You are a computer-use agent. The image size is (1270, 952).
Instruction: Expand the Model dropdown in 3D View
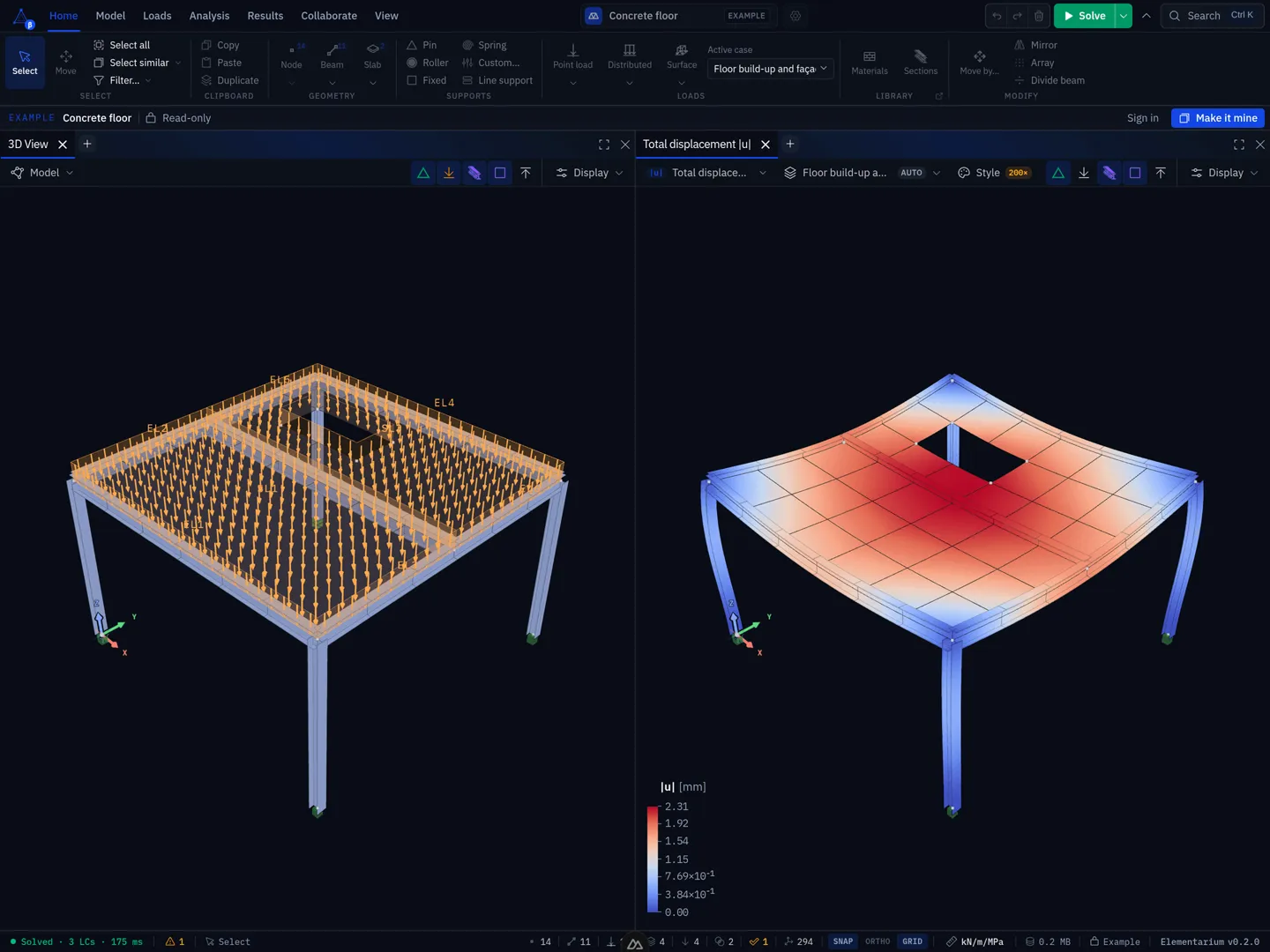[x=41, y=173]
